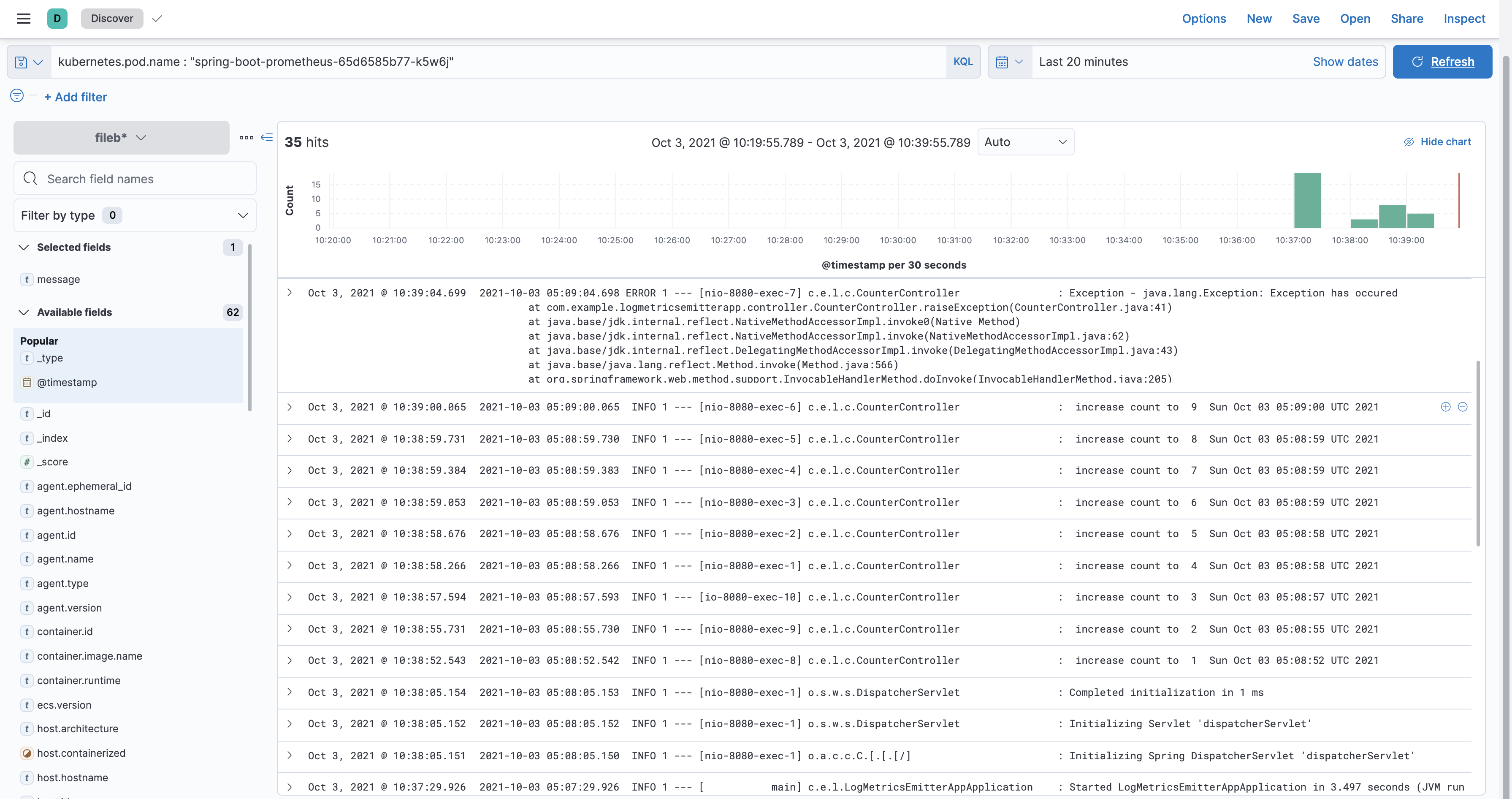Open the Options menu in the top bar
The height and width of the screenshot is (799, 1512).
point(1203,18)
